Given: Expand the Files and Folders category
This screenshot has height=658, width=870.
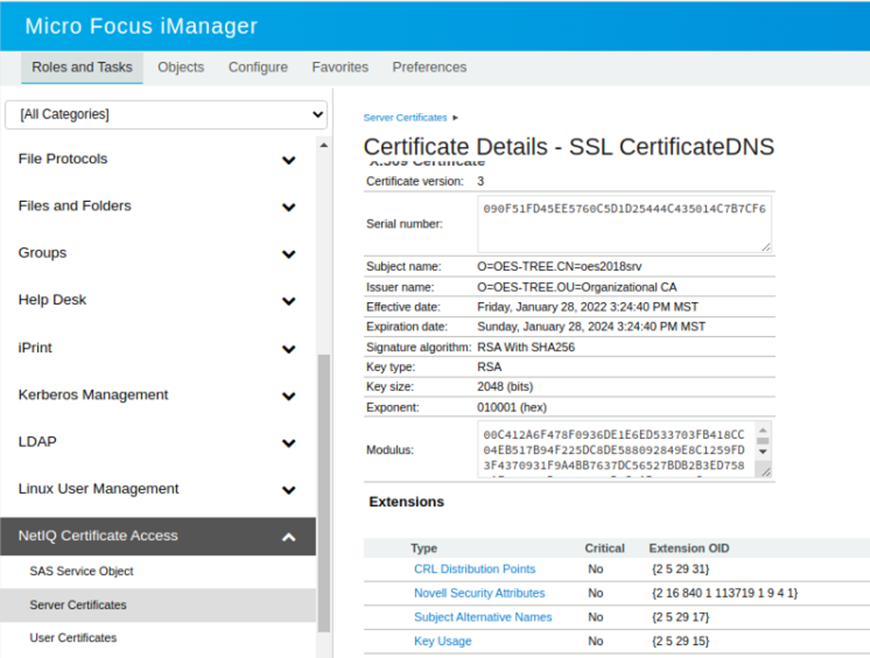Looking at the screenshot, I should [x=288, y=207].
